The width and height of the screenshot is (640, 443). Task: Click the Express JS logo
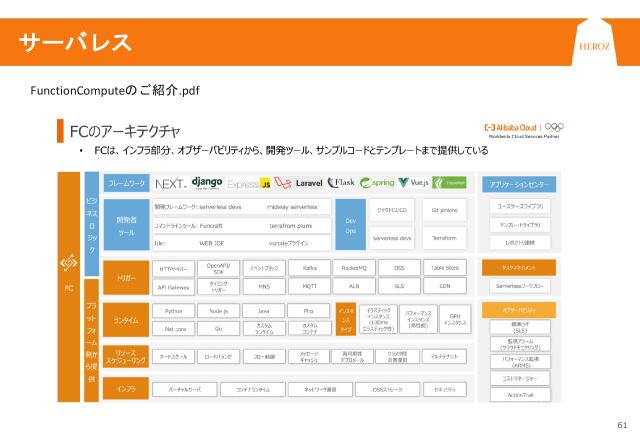coord(249,184)
